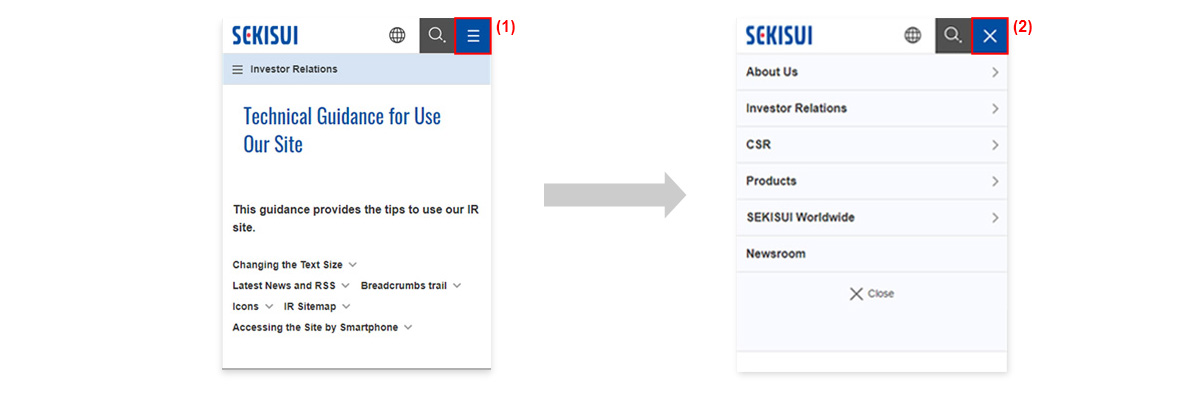Click the search magnifier on left phone

pyautogui.click(x=436, y=36)
